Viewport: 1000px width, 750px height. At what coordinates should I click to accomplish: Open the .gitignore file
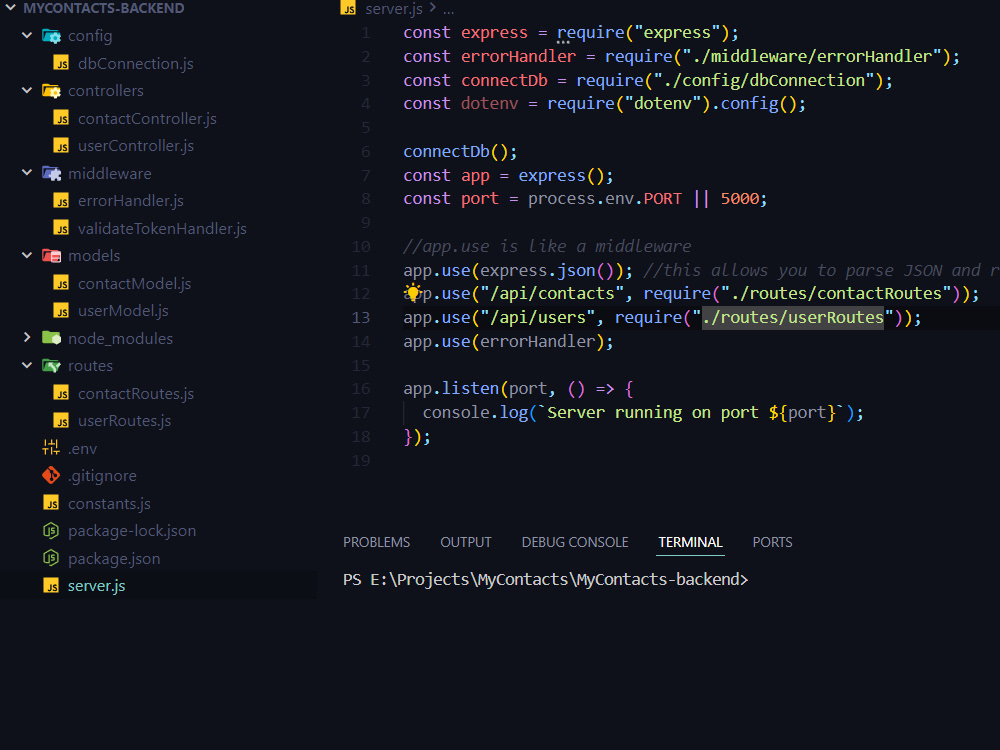point(102,476)
